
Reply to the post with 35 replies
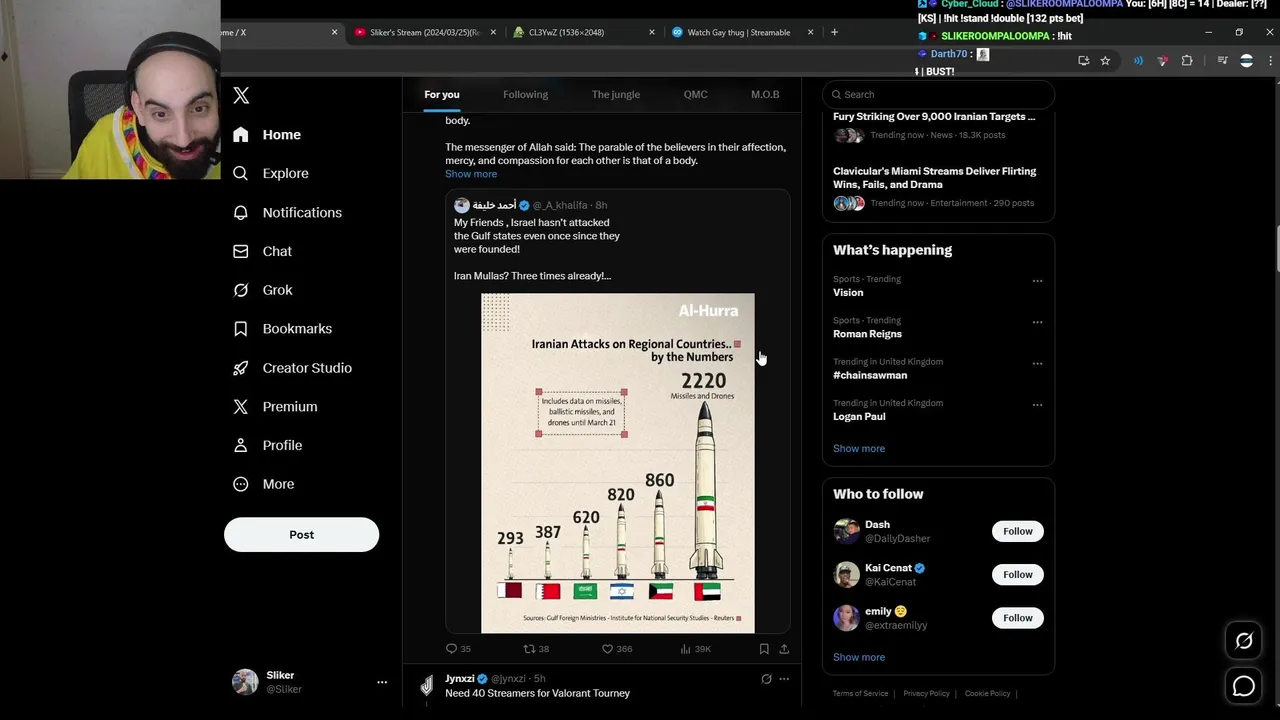coord(458,649)
